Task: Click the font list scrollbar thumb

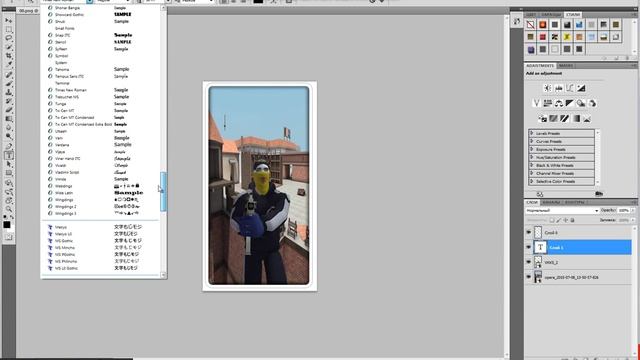Action: click(x=163, y=191)
